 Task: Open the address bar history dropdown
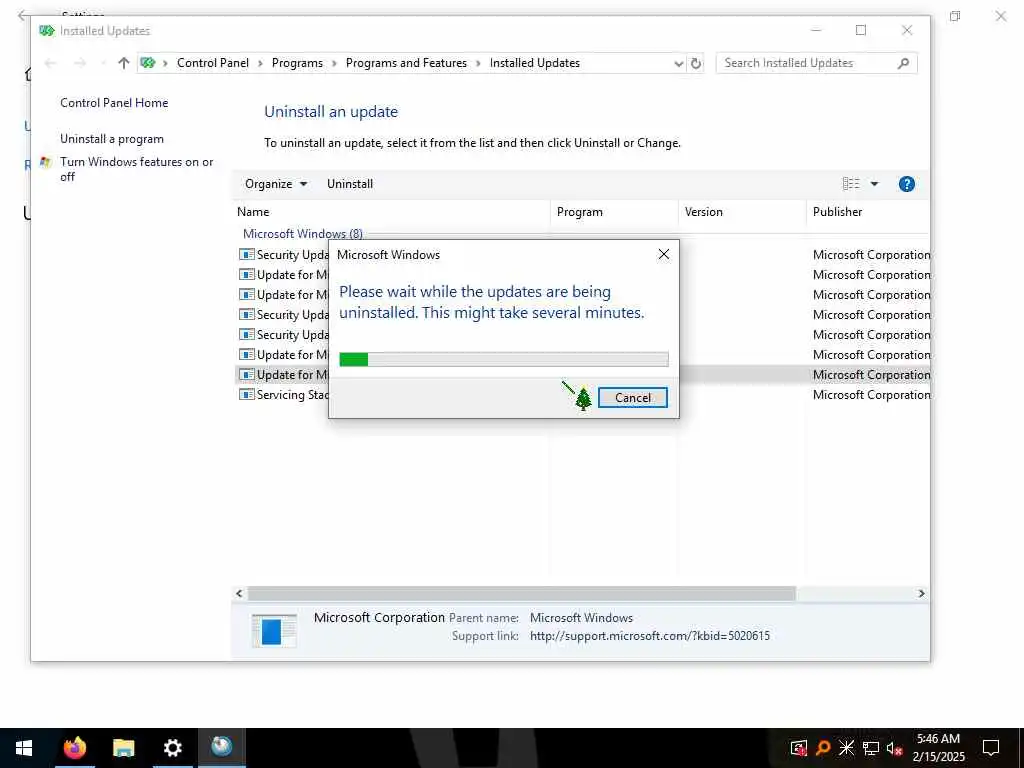[679, 63]
